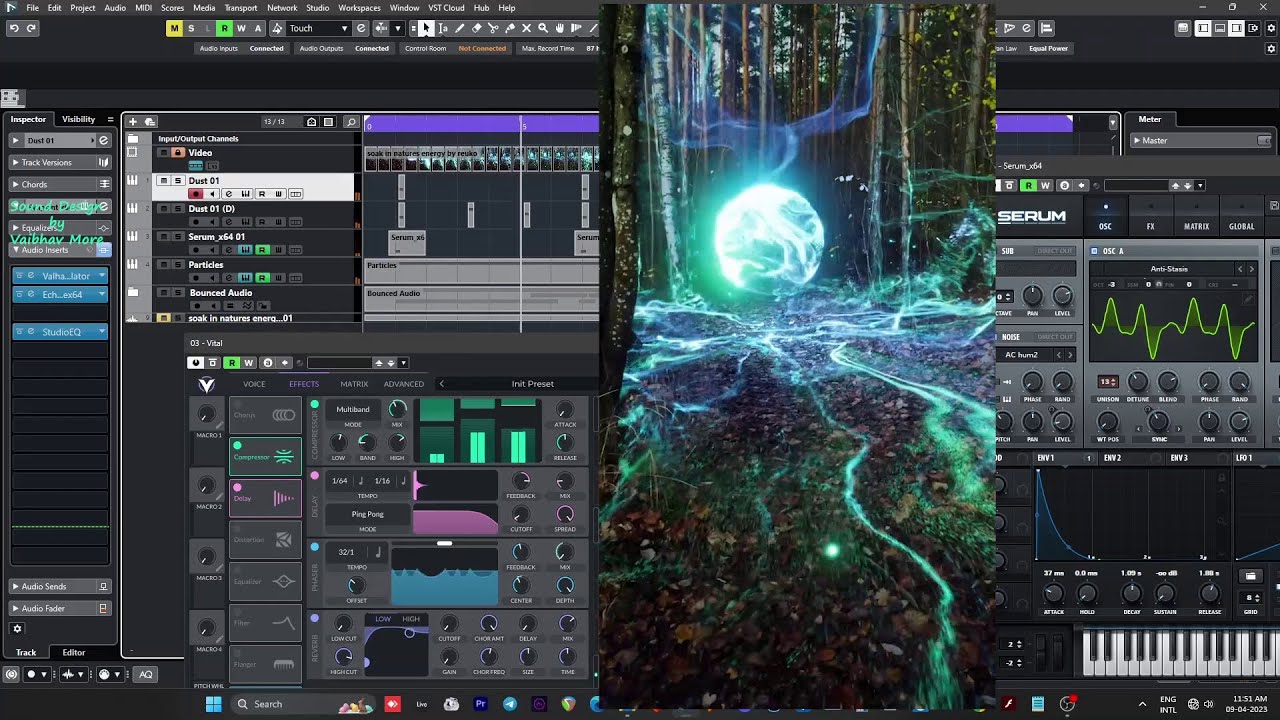Open the VST Cloud menu
Viewport: 1280px width, 720px height.
coord(446,8)
